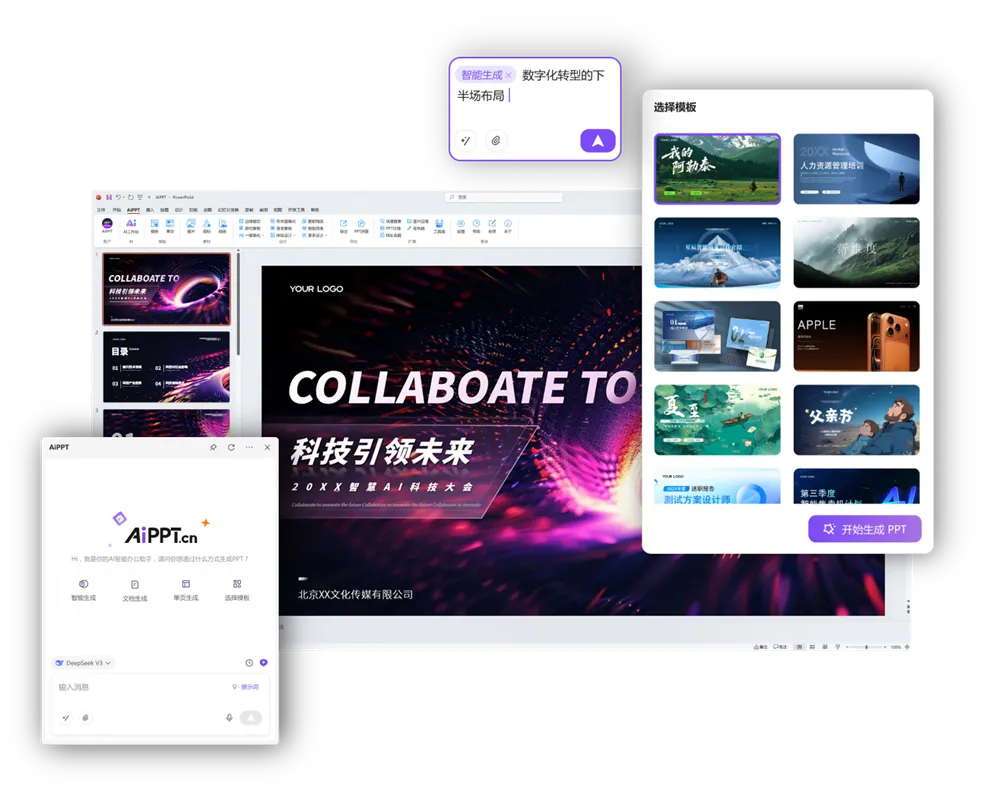Switch to the AiPPT ribbon tab
The width and height of the screenshot is (998, 791).
pos(133,209)
